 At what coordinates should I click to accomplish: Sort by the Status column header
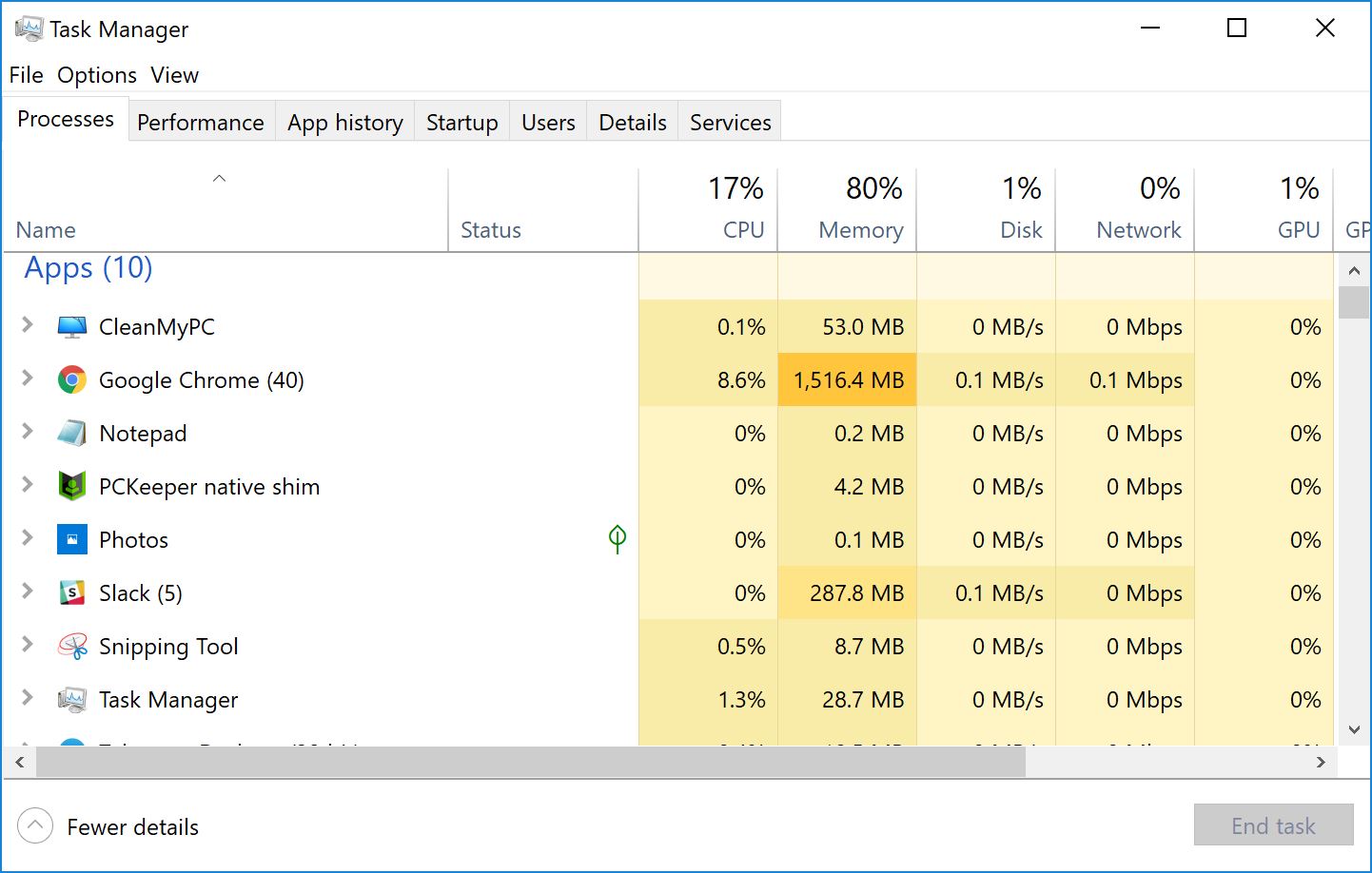[x=543, y=210]
